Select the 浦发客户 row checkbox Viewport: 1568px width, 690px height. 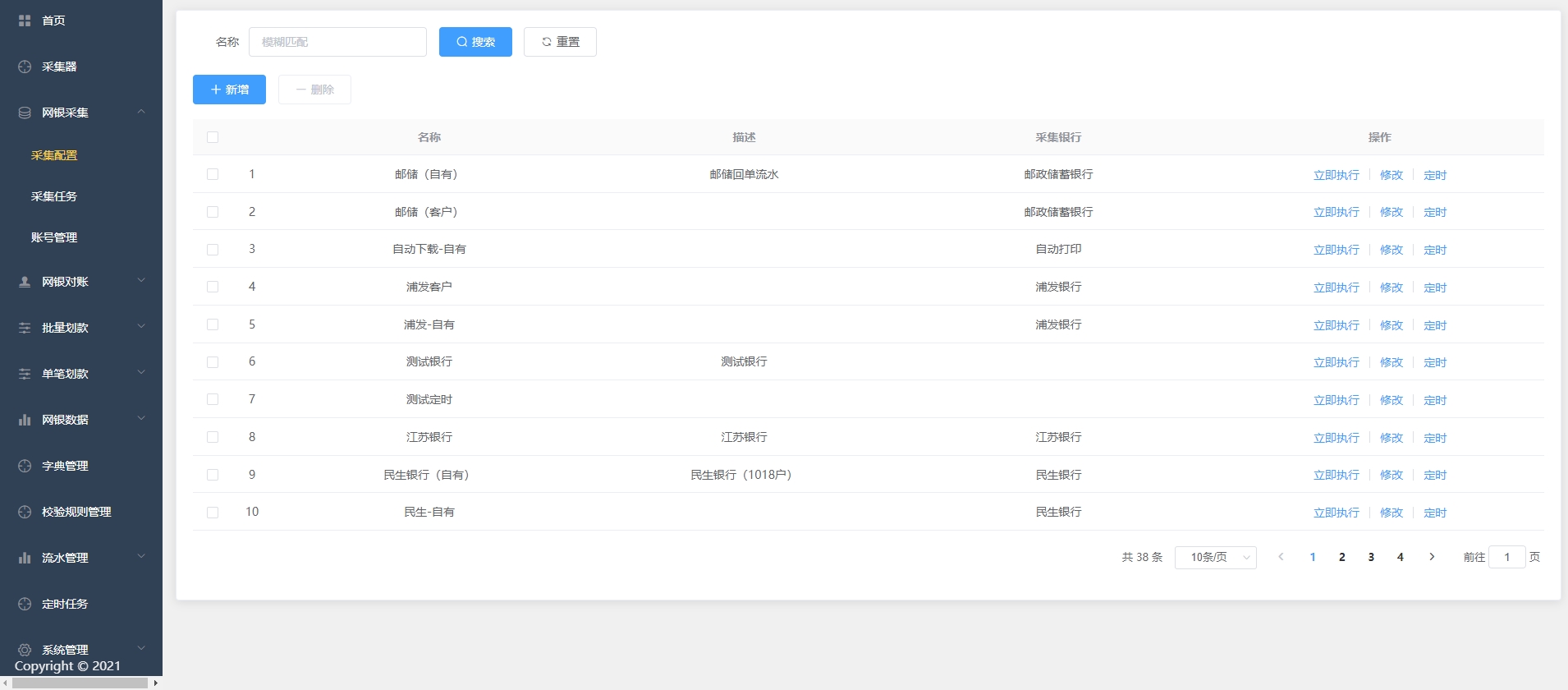[213, 287]
